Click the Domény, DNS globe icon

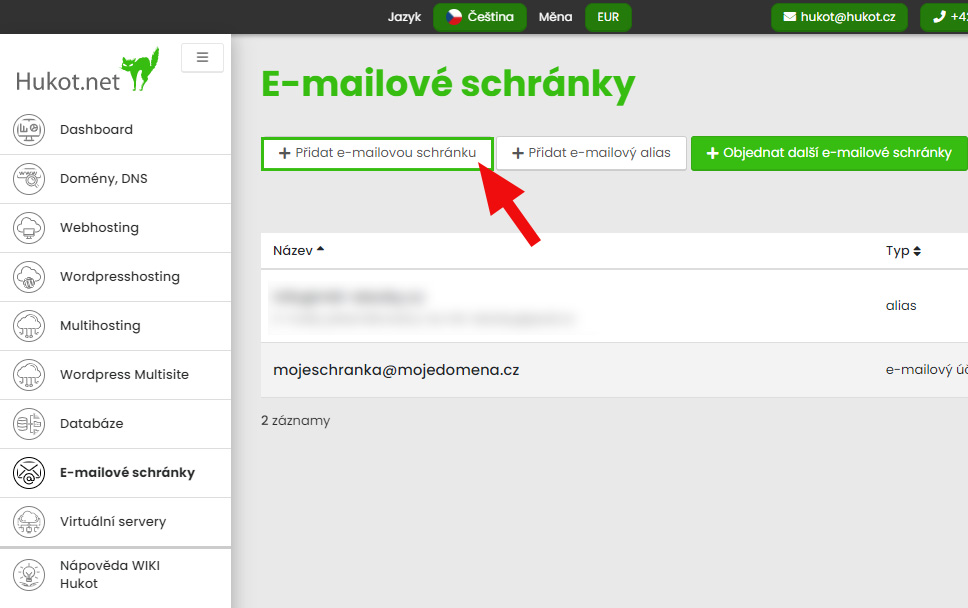pyautogui.click(x=29, y=178)
